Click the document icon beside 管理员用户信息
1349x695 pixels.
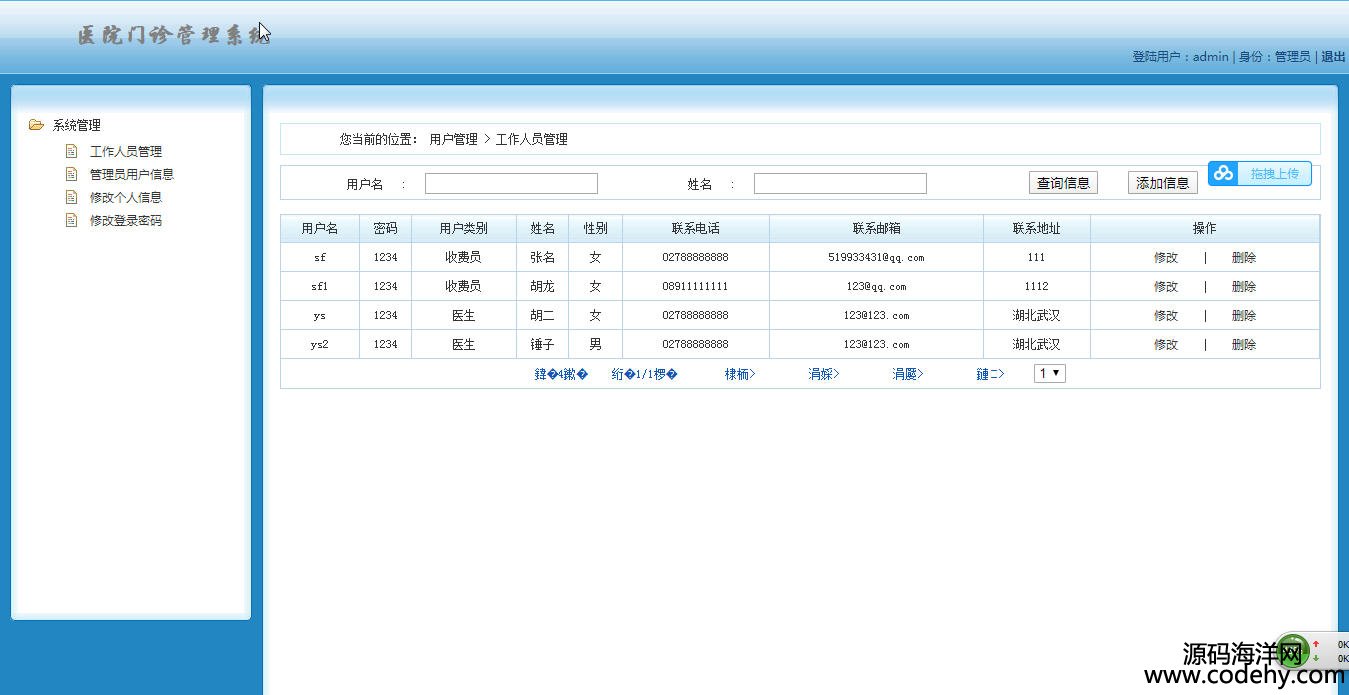point(71,174)
